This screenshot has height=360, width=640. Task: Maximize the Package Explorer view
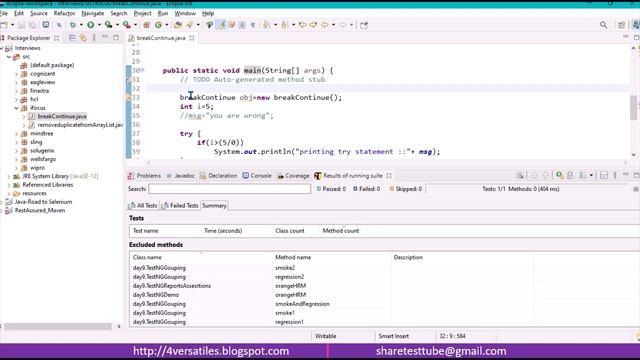[116, 38]
